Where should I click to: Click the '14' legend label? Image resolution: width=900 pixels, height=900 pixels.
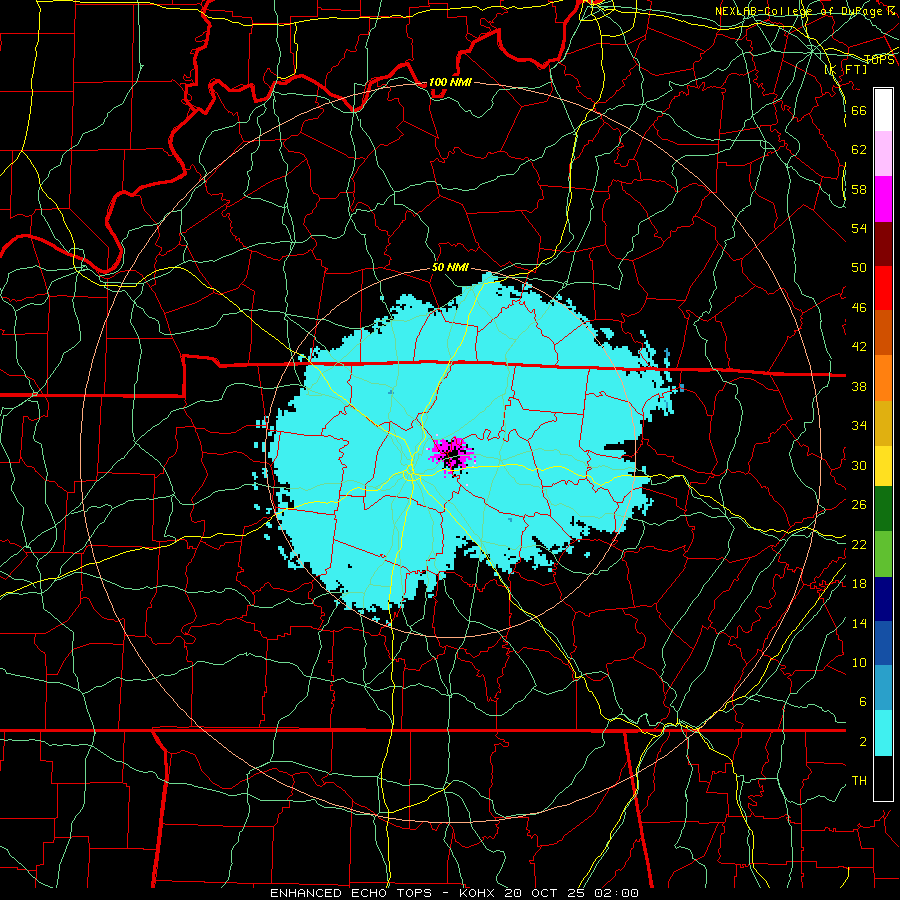(x=859, y=623)
